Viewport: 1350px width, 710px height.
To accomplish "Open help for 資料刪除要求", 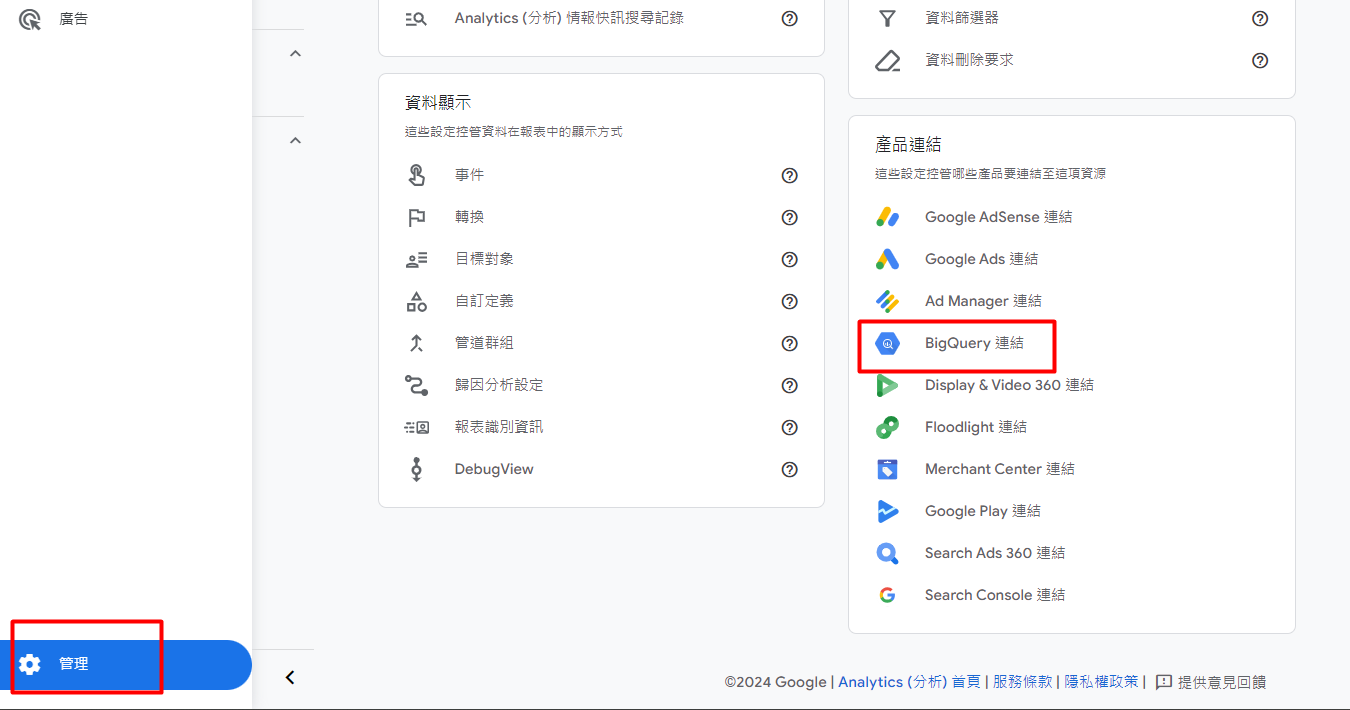I will click(1260, 60).
